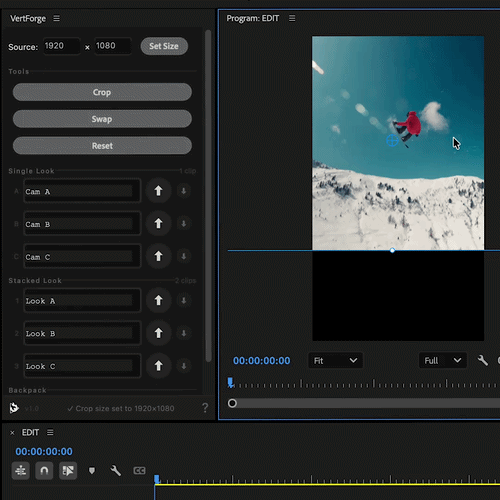Image resolution: width=500 pixels, height=500 pixels.
Task: Toggle linked selection button in timeline
Action: [x=68, y=471]
